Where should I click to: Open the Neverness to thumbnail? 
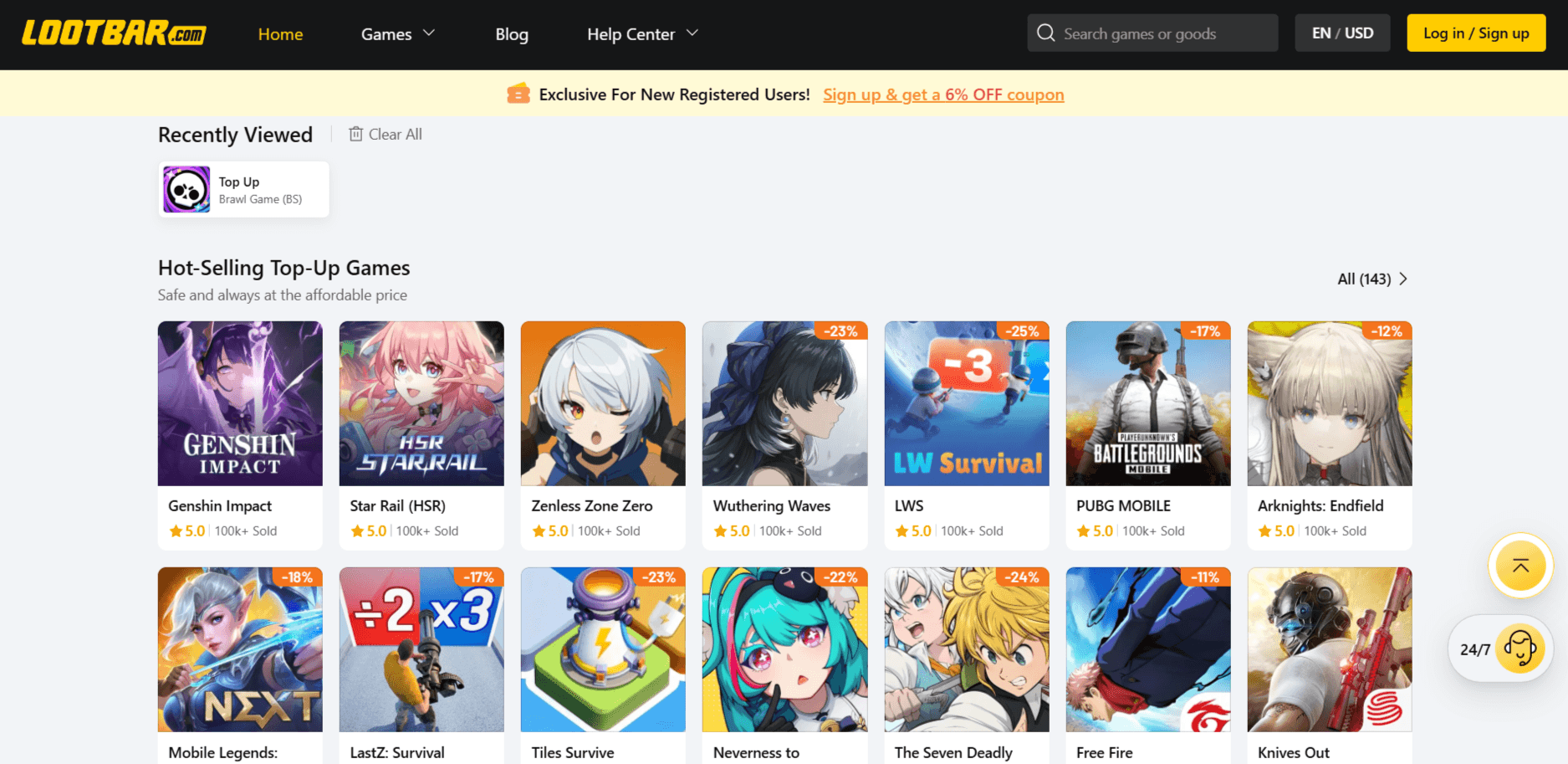784,649
